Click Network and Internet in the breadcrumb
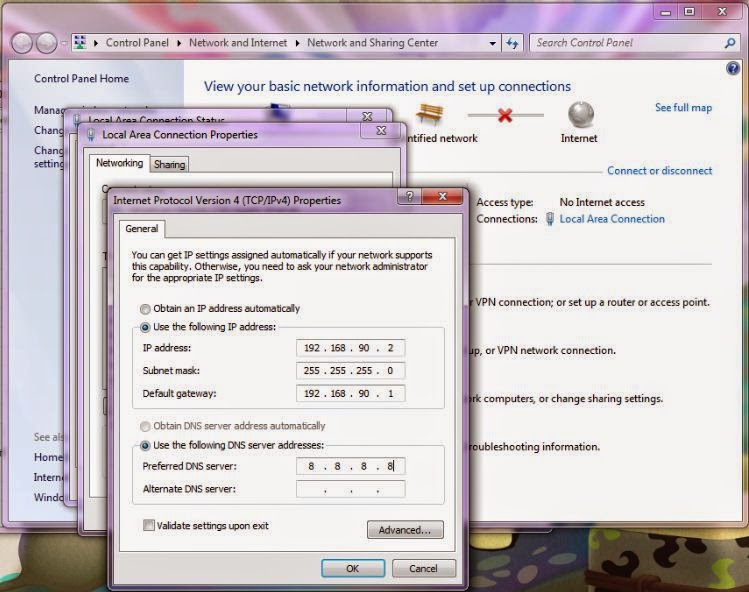 [x=238, y=43]
